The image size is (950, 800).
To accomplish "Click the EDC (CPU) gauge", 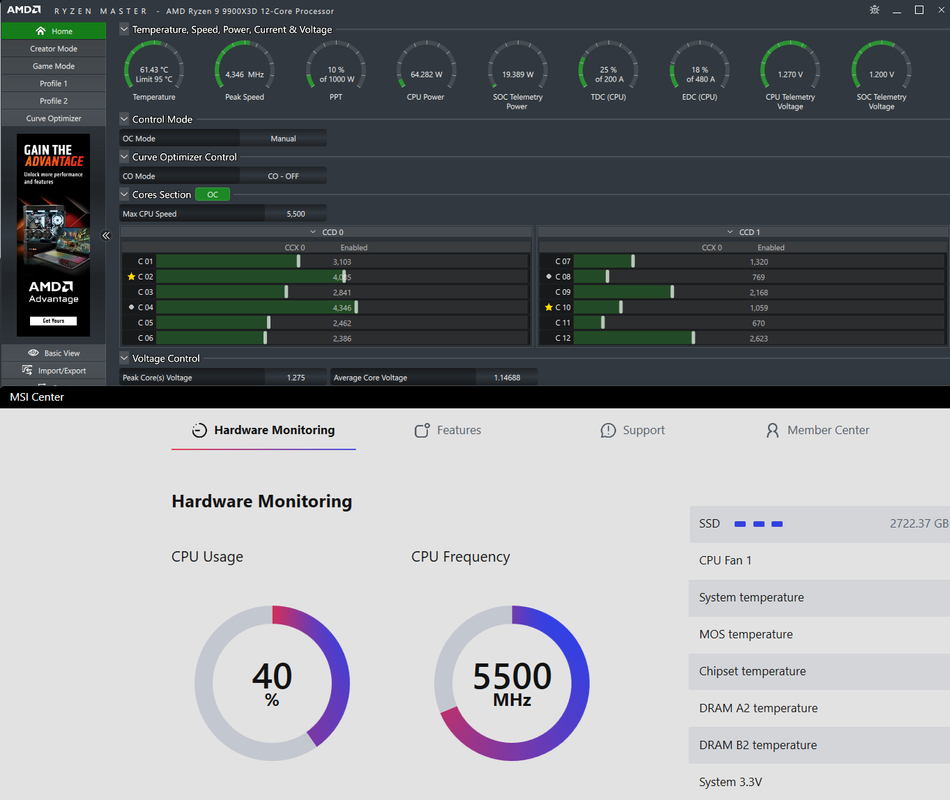I will [x=699, y=66].
